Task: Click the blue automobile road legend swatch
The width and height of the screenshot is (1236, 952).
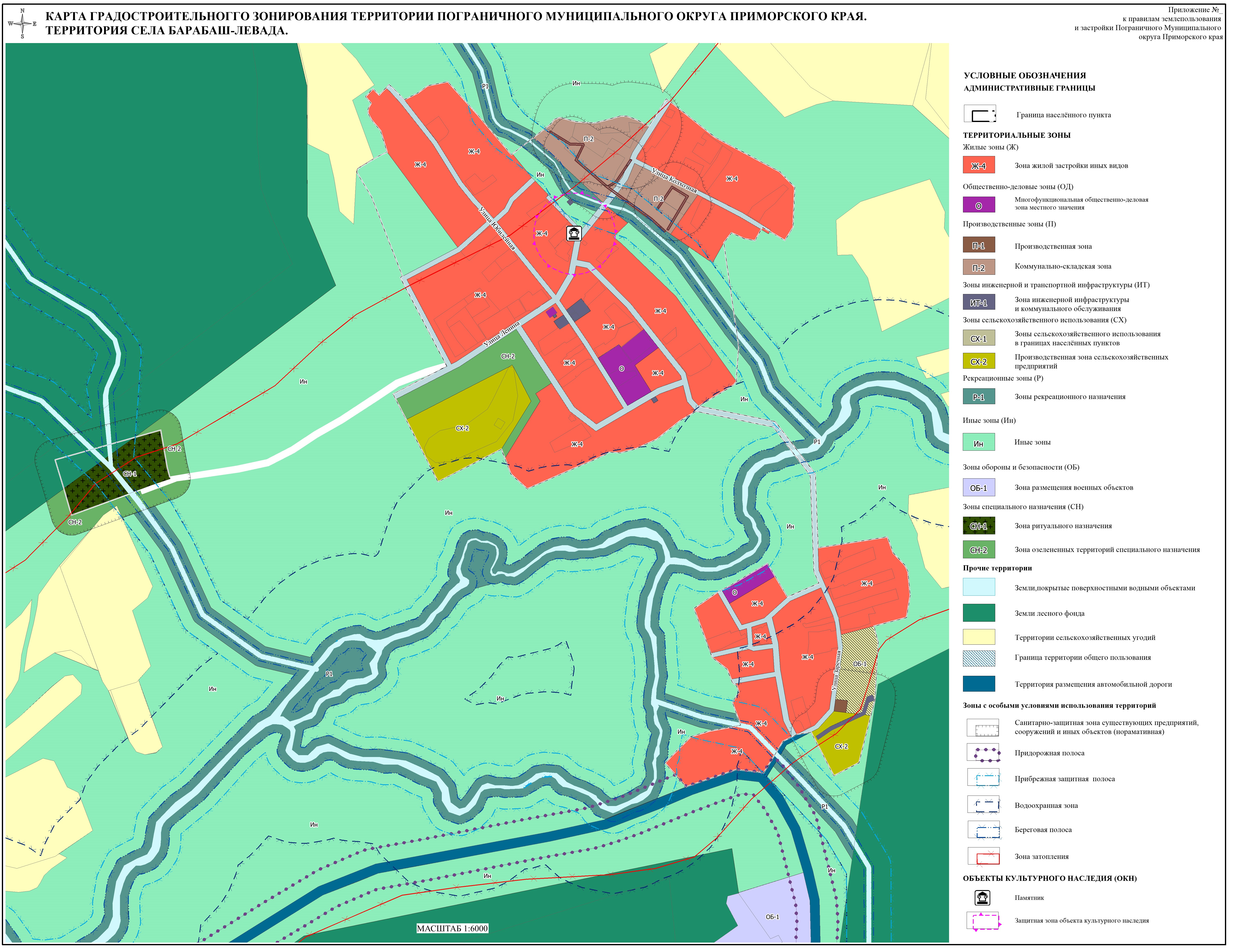Action: coord(979,683)
